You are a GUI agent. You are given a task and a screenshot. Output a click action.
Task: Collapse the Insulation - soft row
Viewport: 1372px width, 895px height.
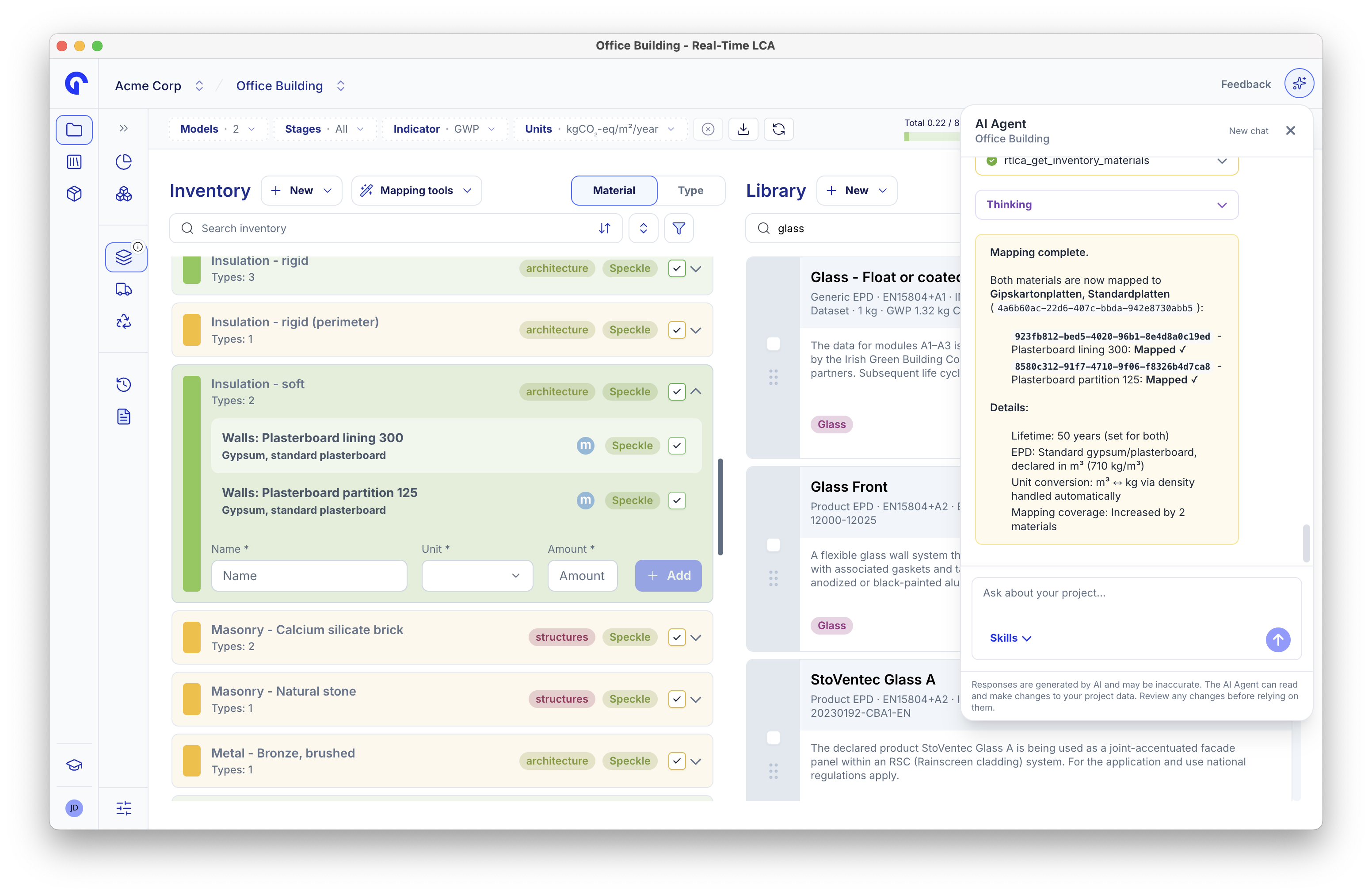point(696,392)
